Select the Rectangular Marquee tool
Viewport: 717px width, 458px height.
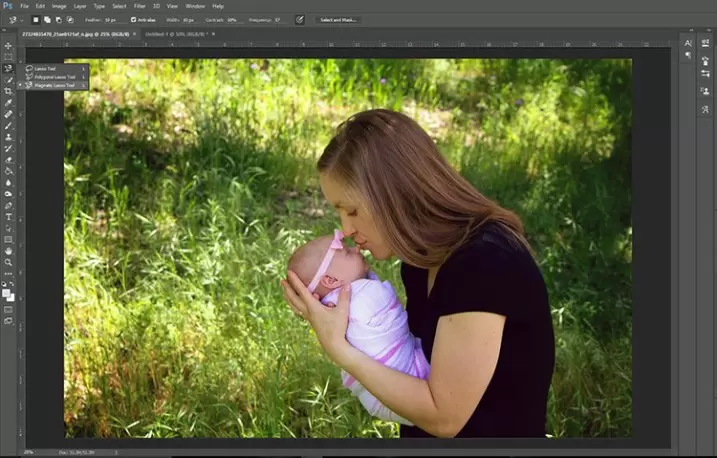[8, 57]
